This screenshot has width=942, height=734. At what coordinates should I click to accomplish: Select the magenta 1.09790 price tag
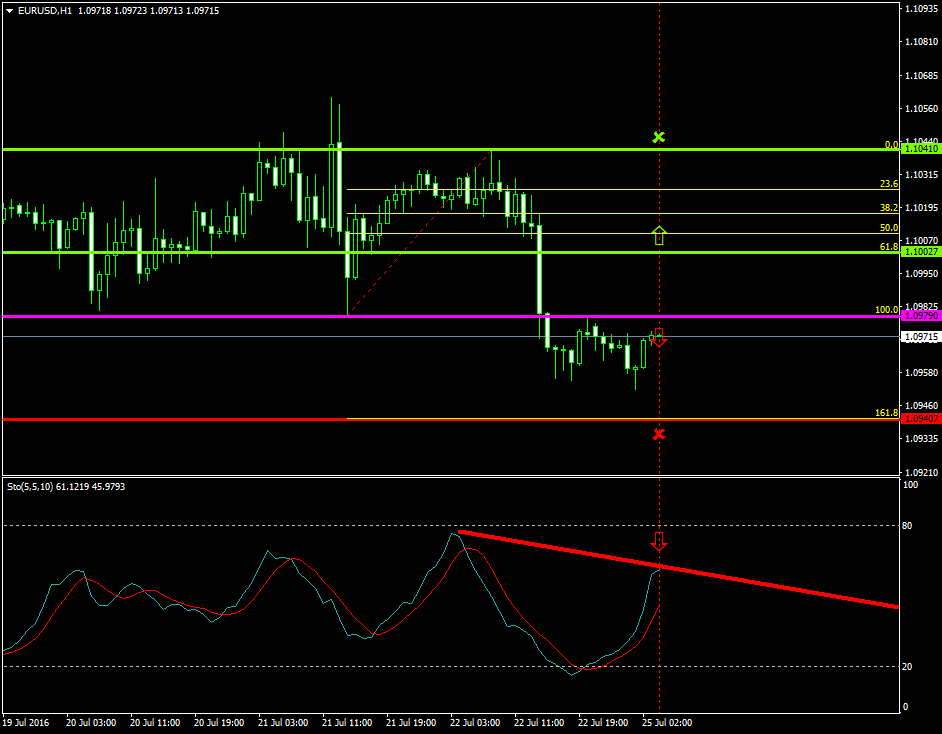click(x=920, y=316)
